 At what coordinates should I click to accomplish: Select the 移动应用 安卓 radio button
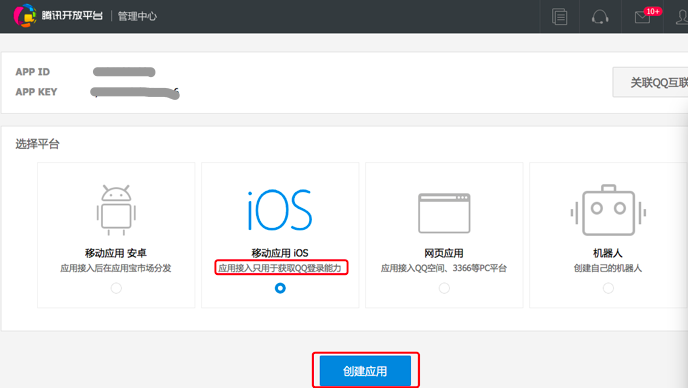(x=116, y=288)
